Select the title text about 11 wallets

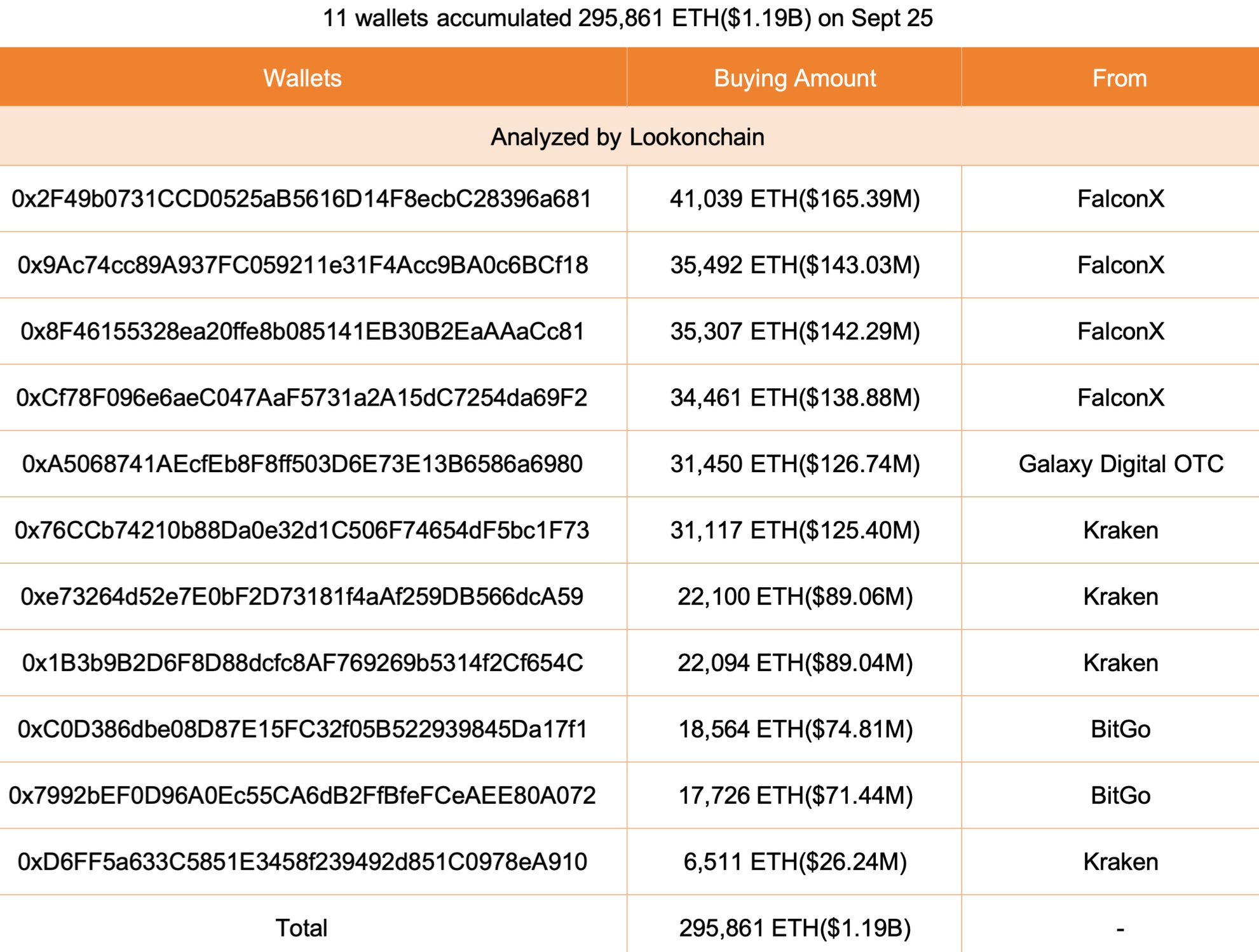click(x=628, y=18)
